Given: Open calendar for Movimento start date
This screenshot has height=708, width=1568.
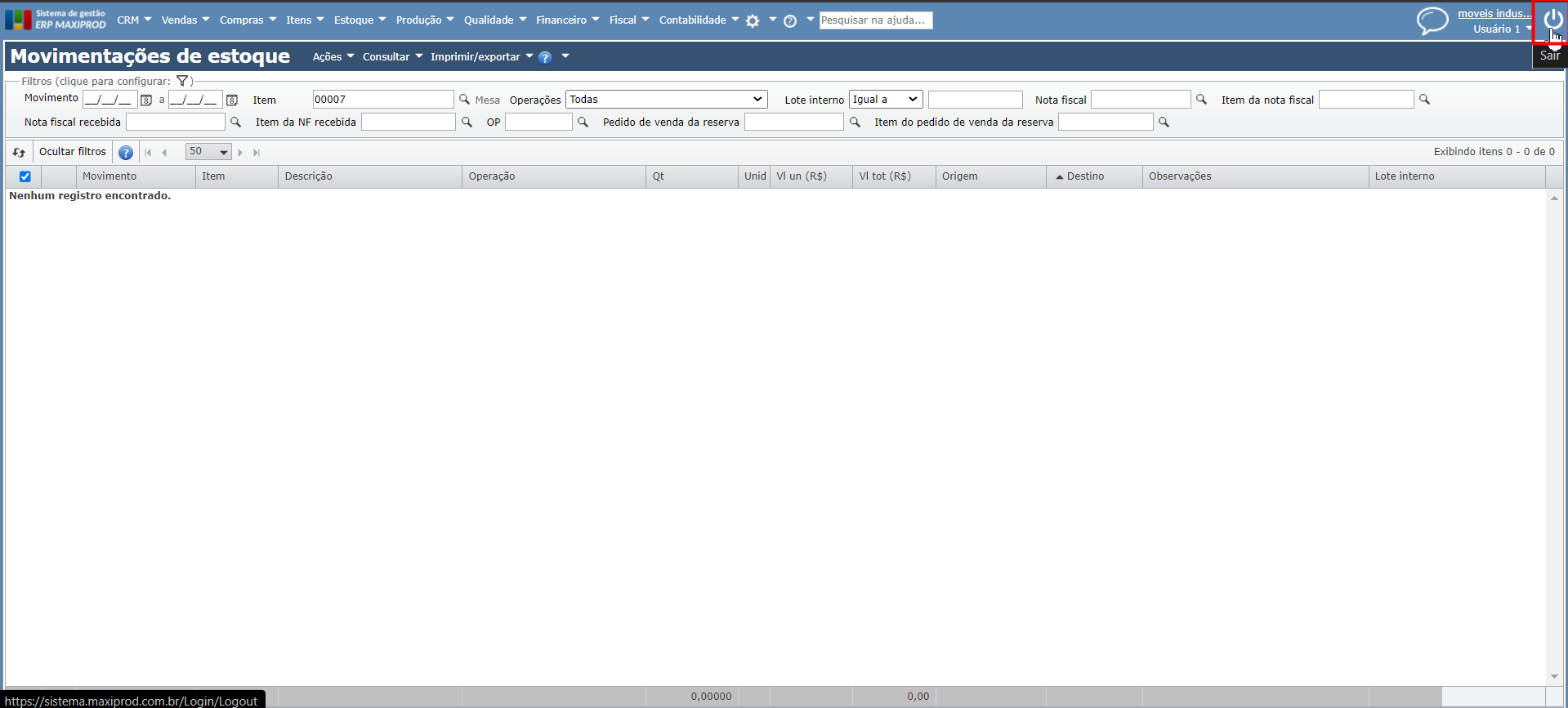Looking at the screenshot, I should click(146, 100).
